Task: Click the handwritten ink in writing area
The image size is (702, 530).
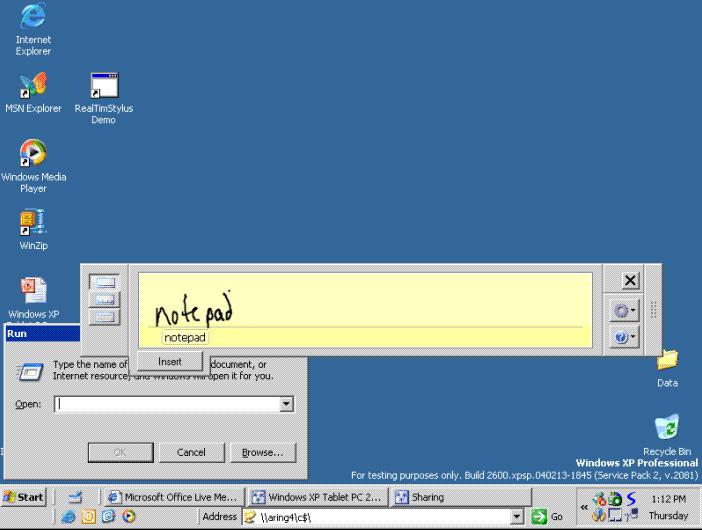Action: (194, 310)
